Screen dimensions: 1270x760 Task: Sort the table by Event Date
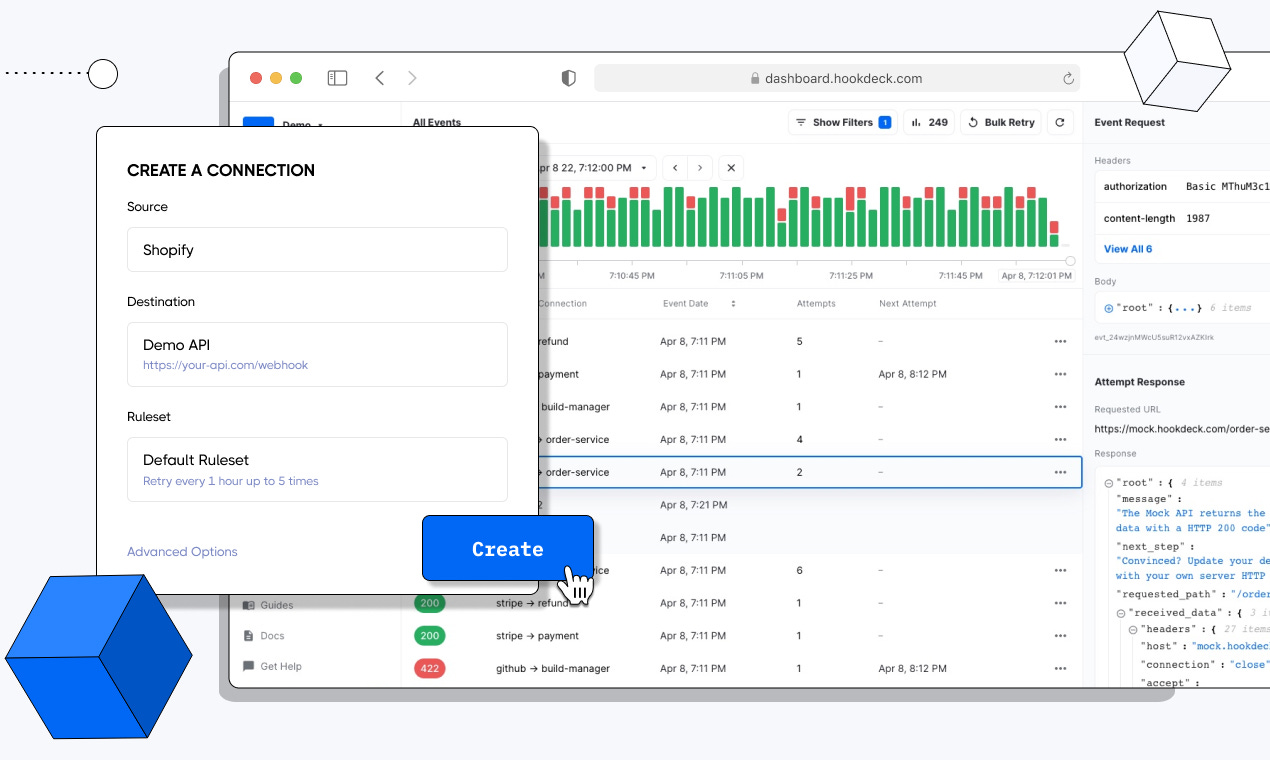coord(699,303)
